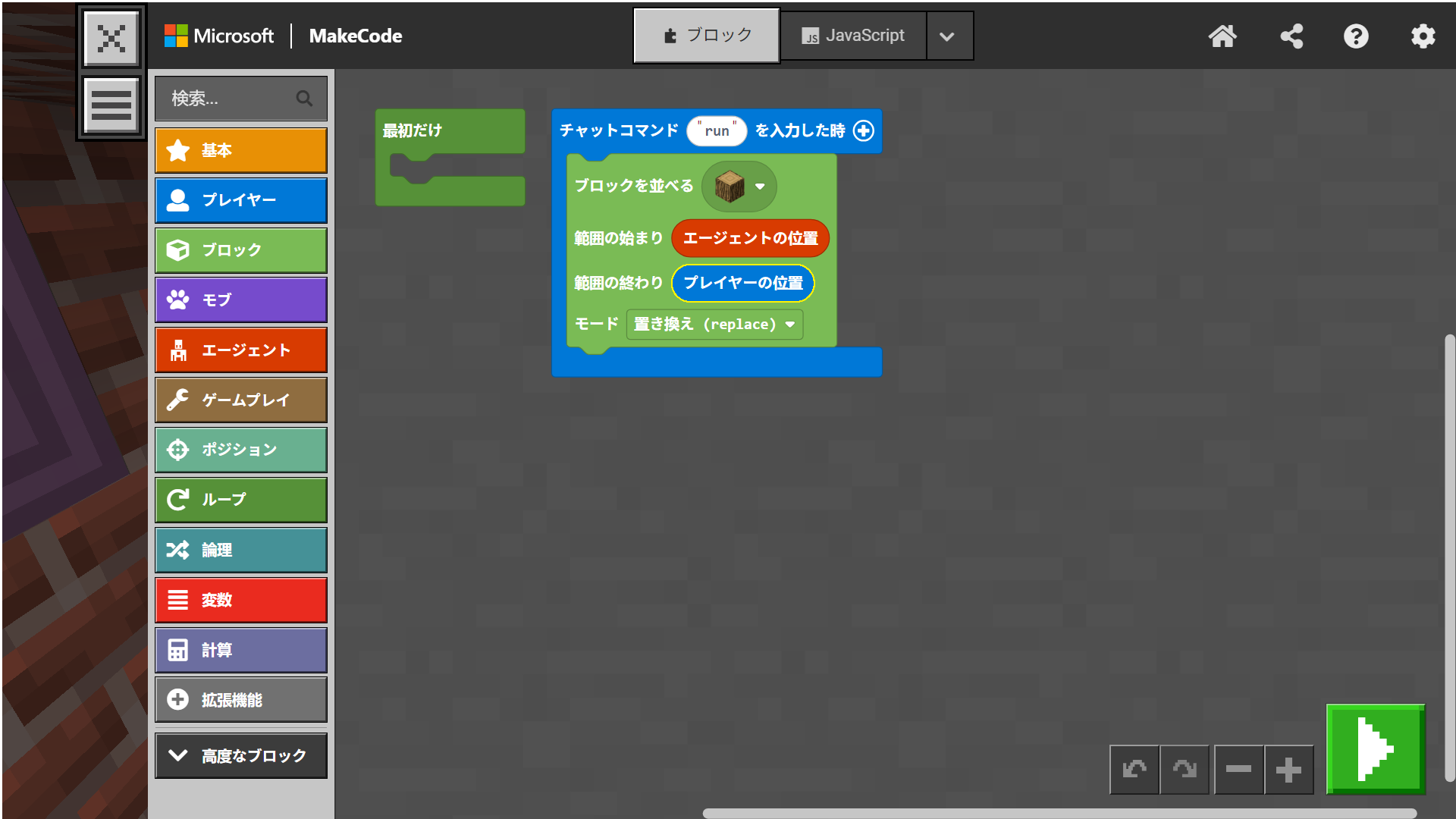Open the 置き換え (replace) mode dropdown
This screenshot has width=1456, height=819.
(714, 325)
